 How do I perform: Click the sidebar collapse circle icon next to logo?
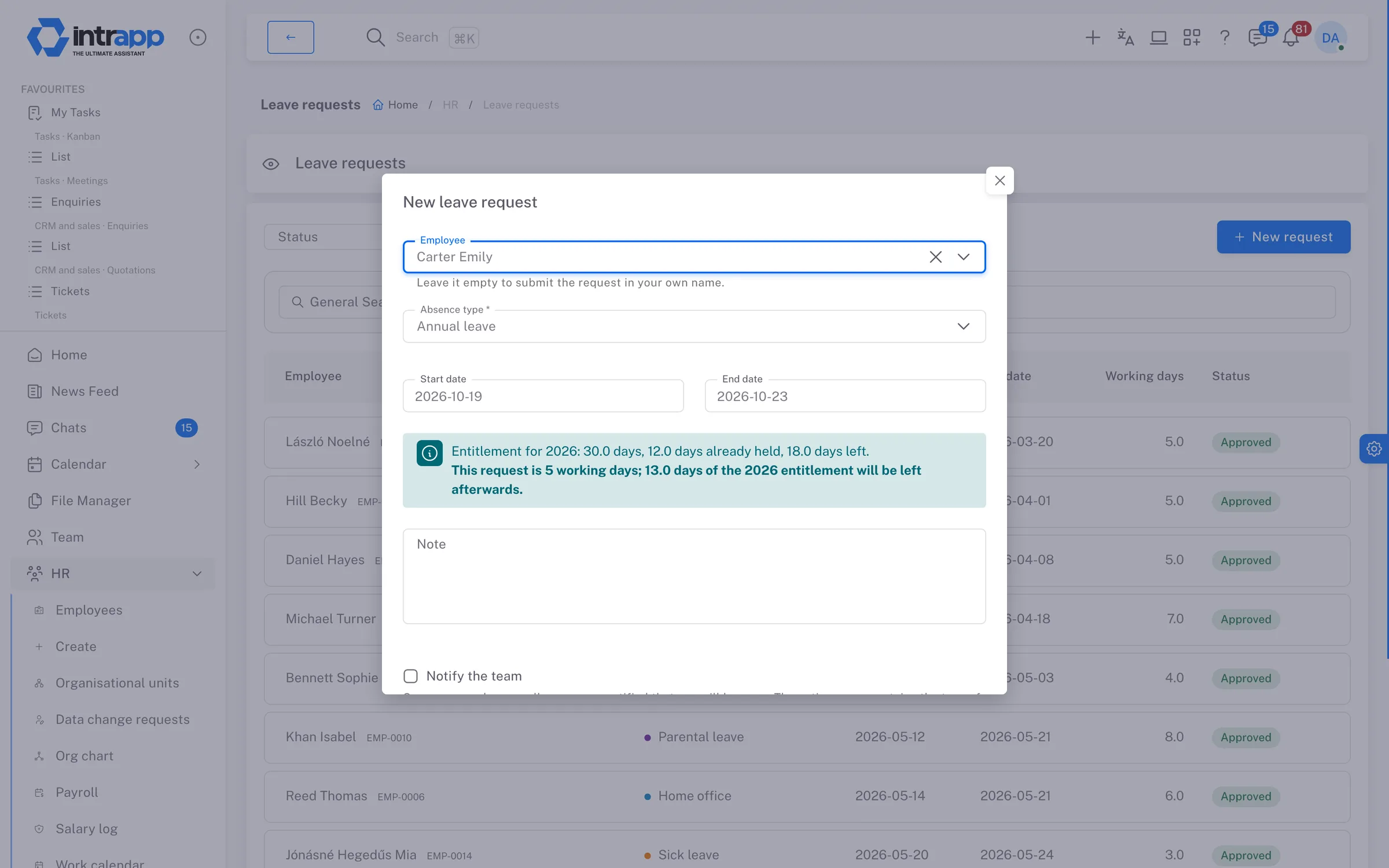[198, 38]
